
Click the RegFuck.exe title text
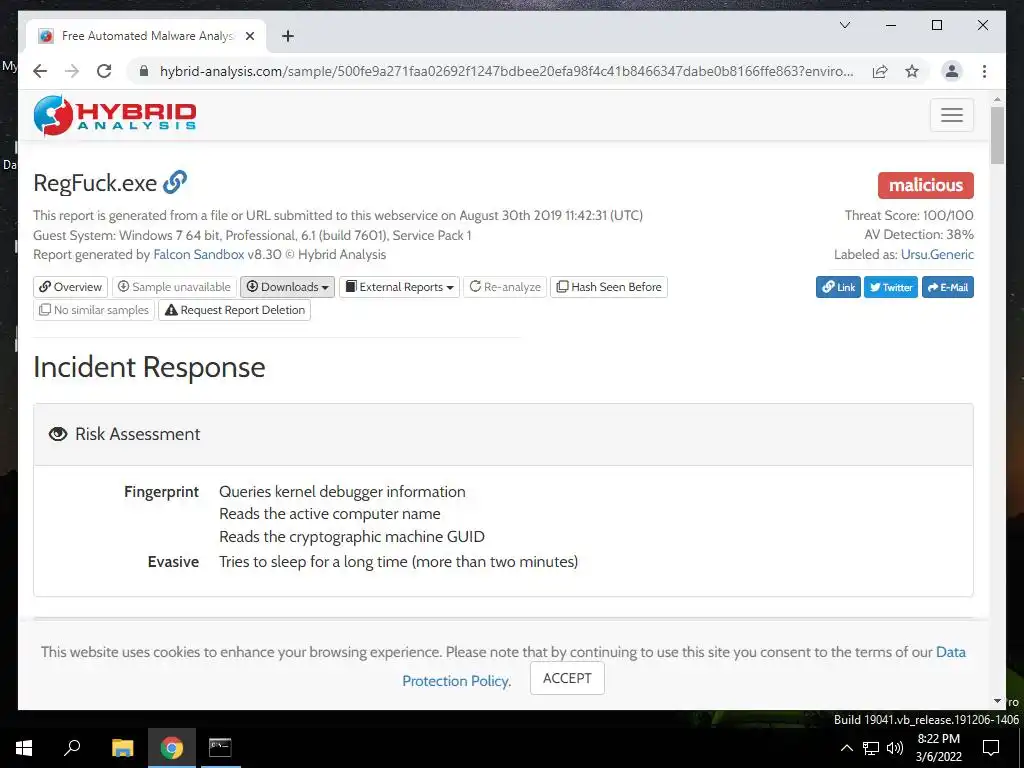coord(95,183)
